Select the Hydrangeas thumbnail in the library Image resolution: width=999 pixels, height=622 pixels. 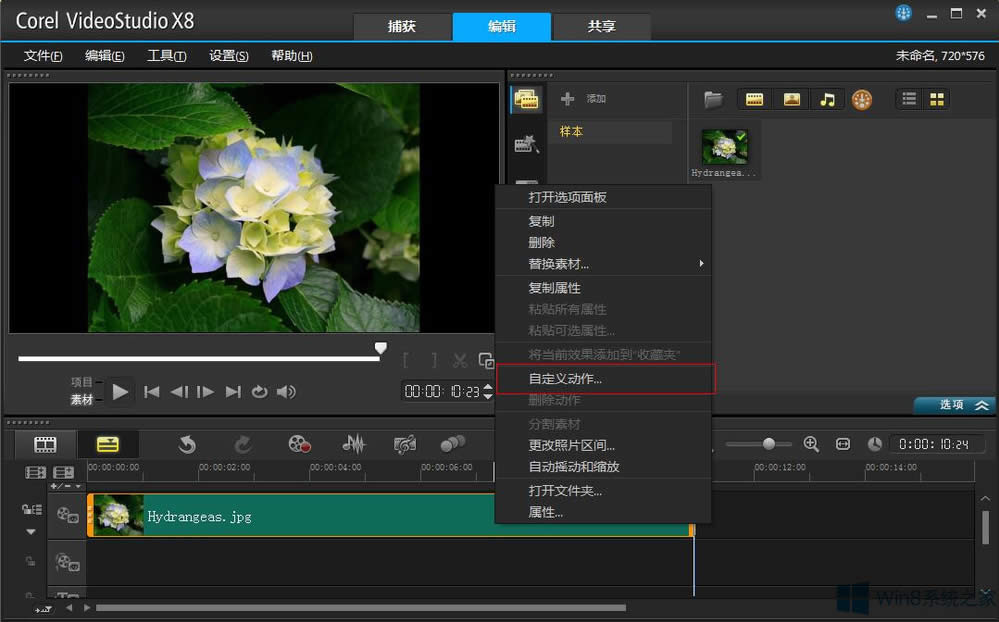point(725,147)
